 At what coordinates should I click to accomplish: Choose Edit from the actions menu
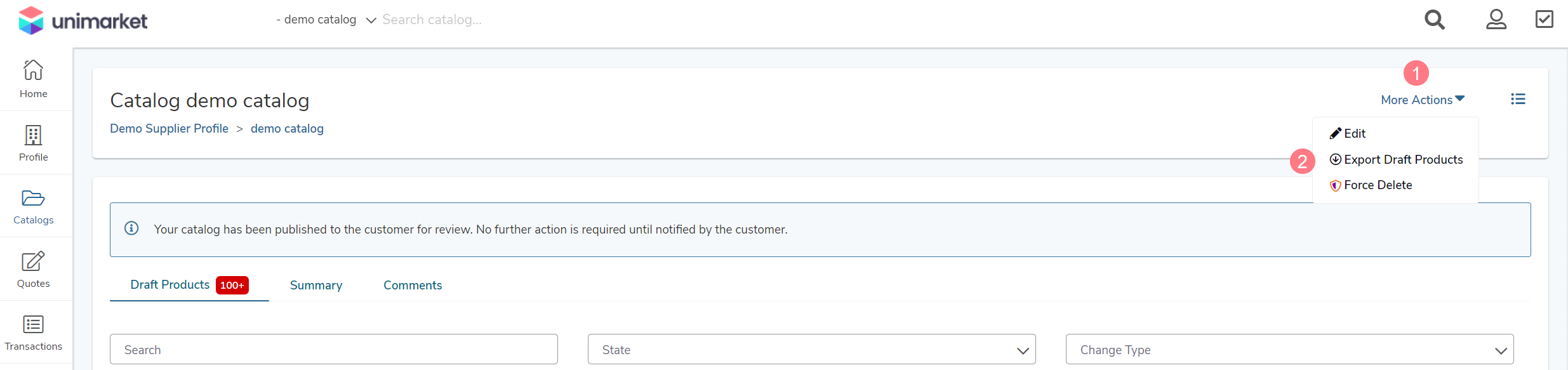[1347, 133]
